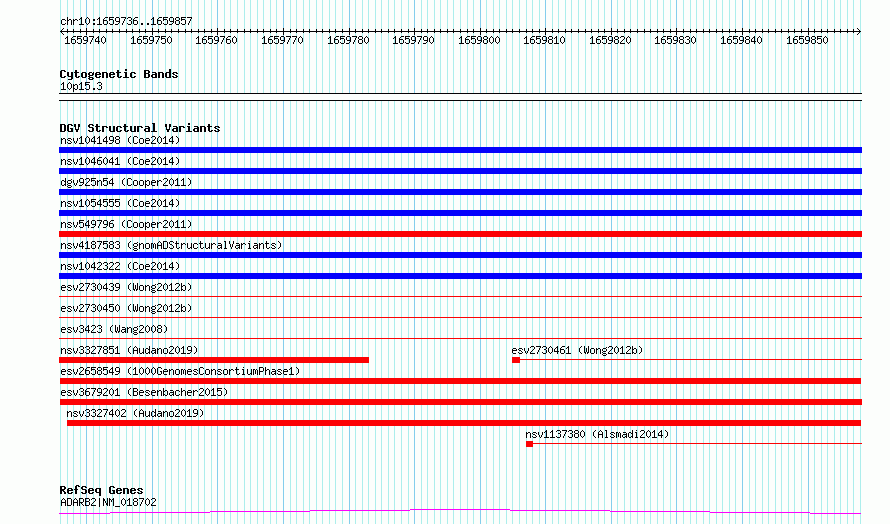The height and width of the screenshot is (524, 890).
Task: Click nsv1137380 (Alsmadi2014) label
Action: [x=597, y=434]
